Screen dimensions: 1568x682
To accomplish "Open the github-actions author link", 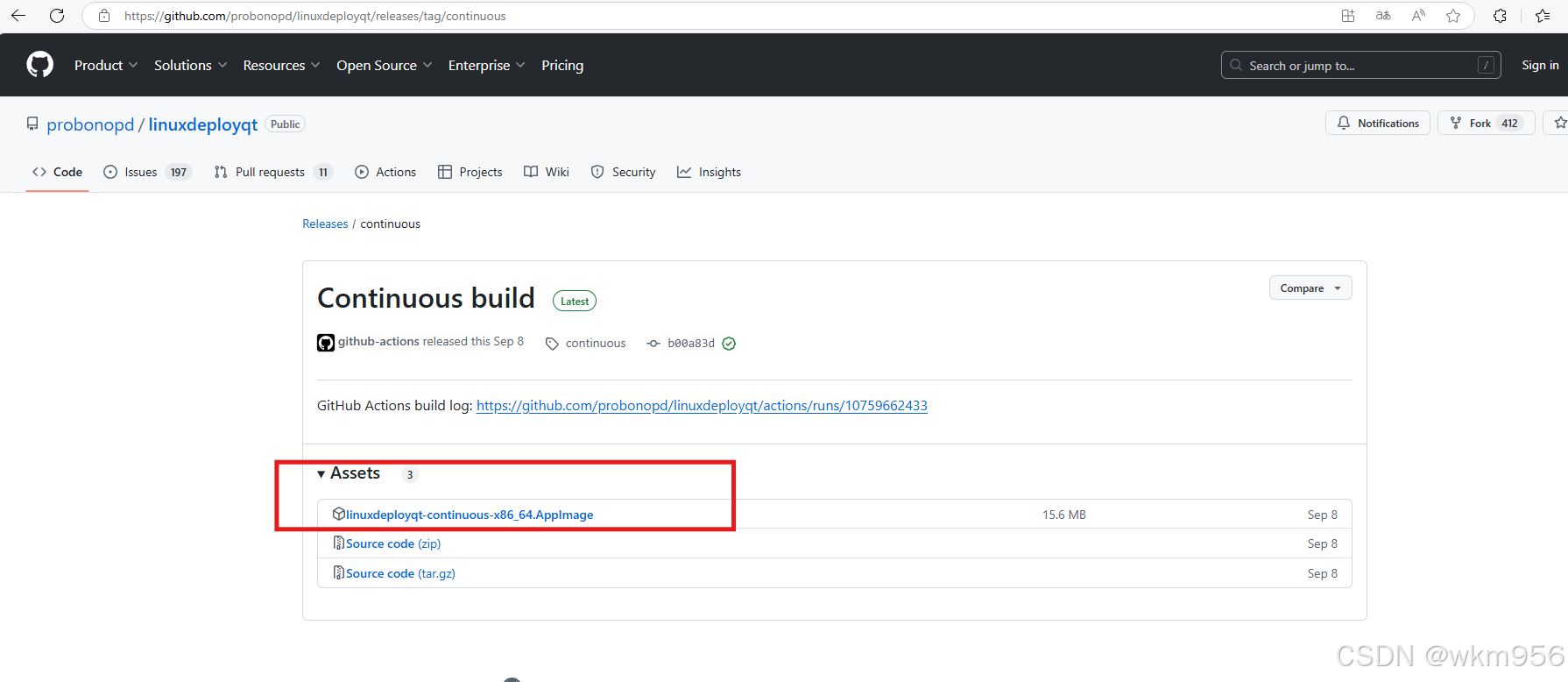I will (x=378, y=341).
